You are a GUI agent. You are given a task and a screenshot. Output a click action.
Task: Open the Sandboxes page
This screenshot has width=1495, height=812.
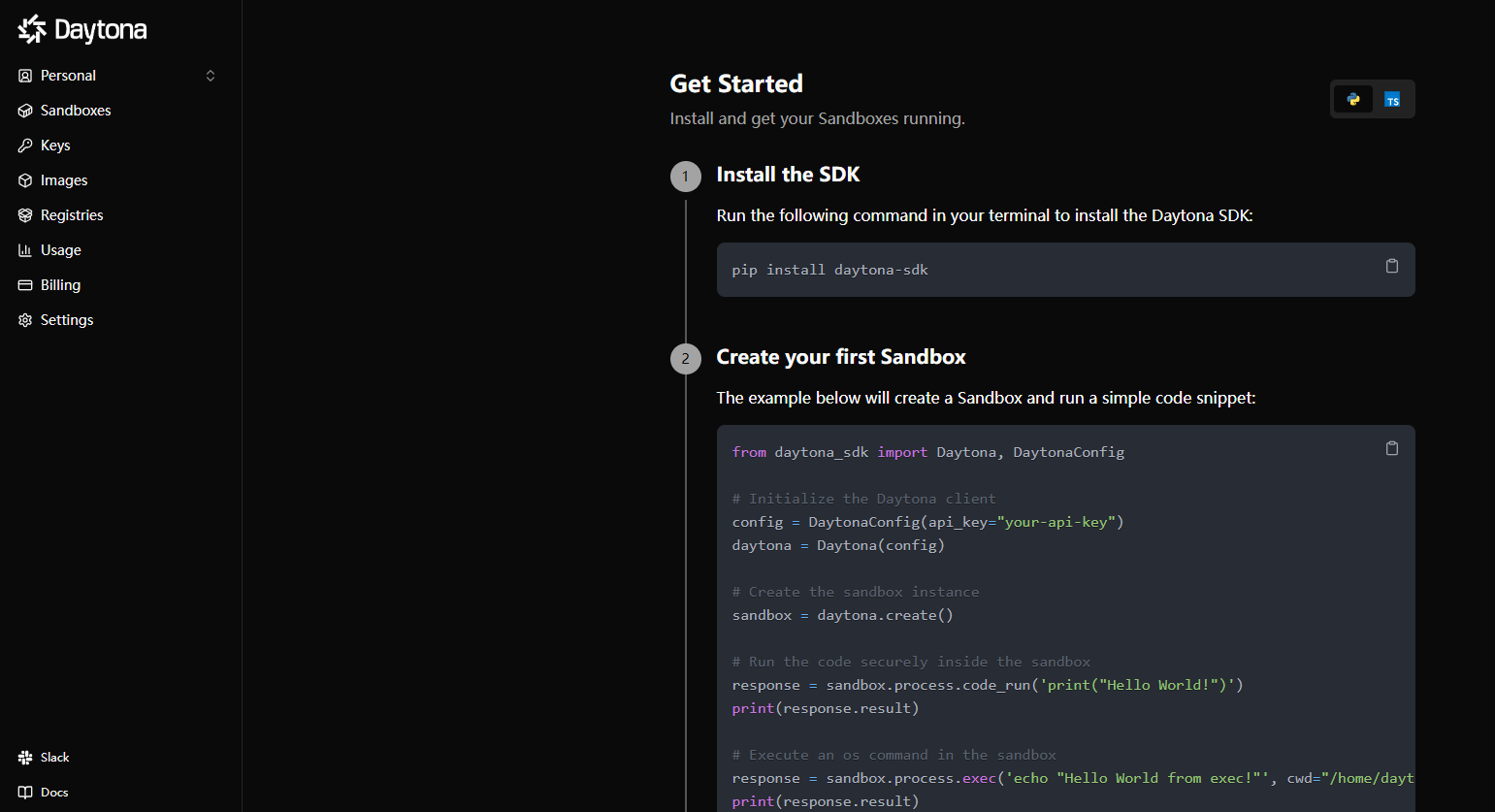[x=76, y=111]
